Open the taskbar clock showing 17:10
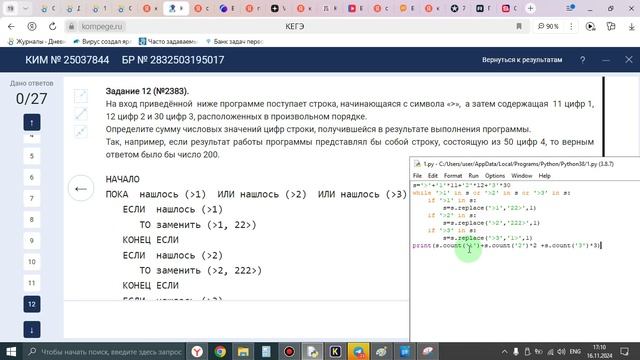Image resolution: width=640 pixels, height=360 pixels. pyautogui.click(x=600, y=351)
